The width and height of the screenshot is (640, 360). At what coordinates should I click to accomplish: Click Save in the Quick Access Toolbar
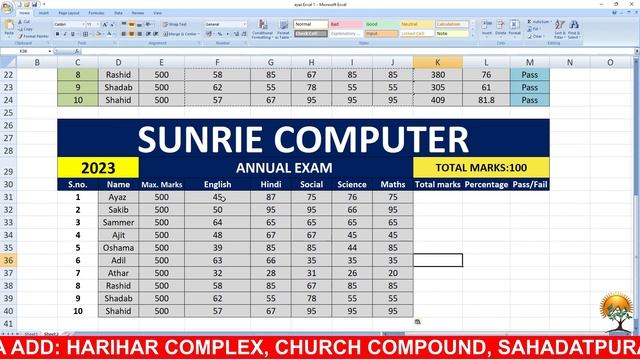point(35,4)
